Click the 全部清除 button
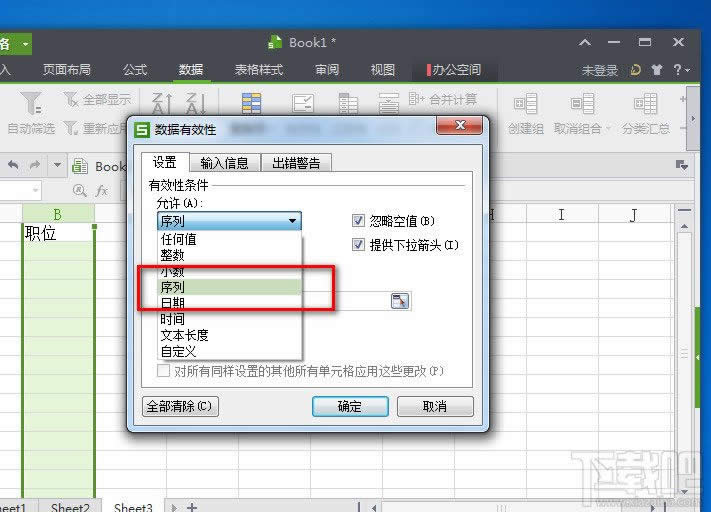The image size is (711, 512). (180, 406)
